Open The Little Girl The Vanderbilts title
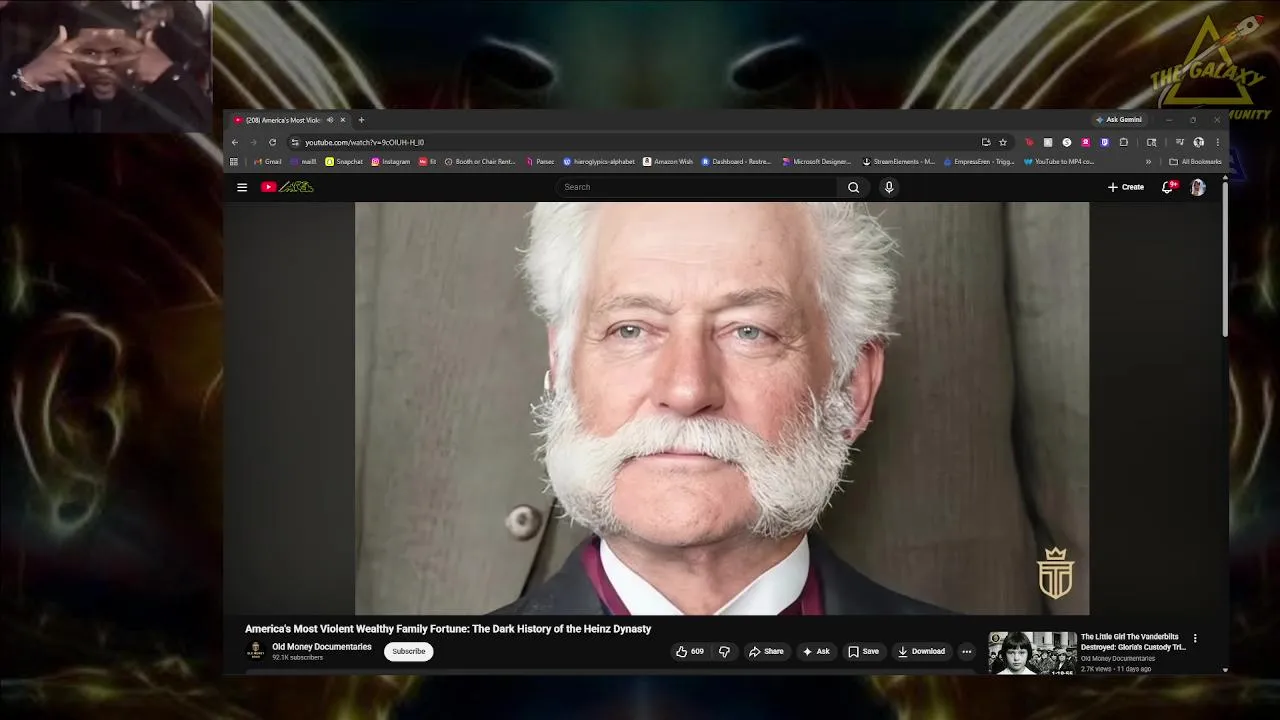The image size is (1280, 720). click(x=1133, y=642)
